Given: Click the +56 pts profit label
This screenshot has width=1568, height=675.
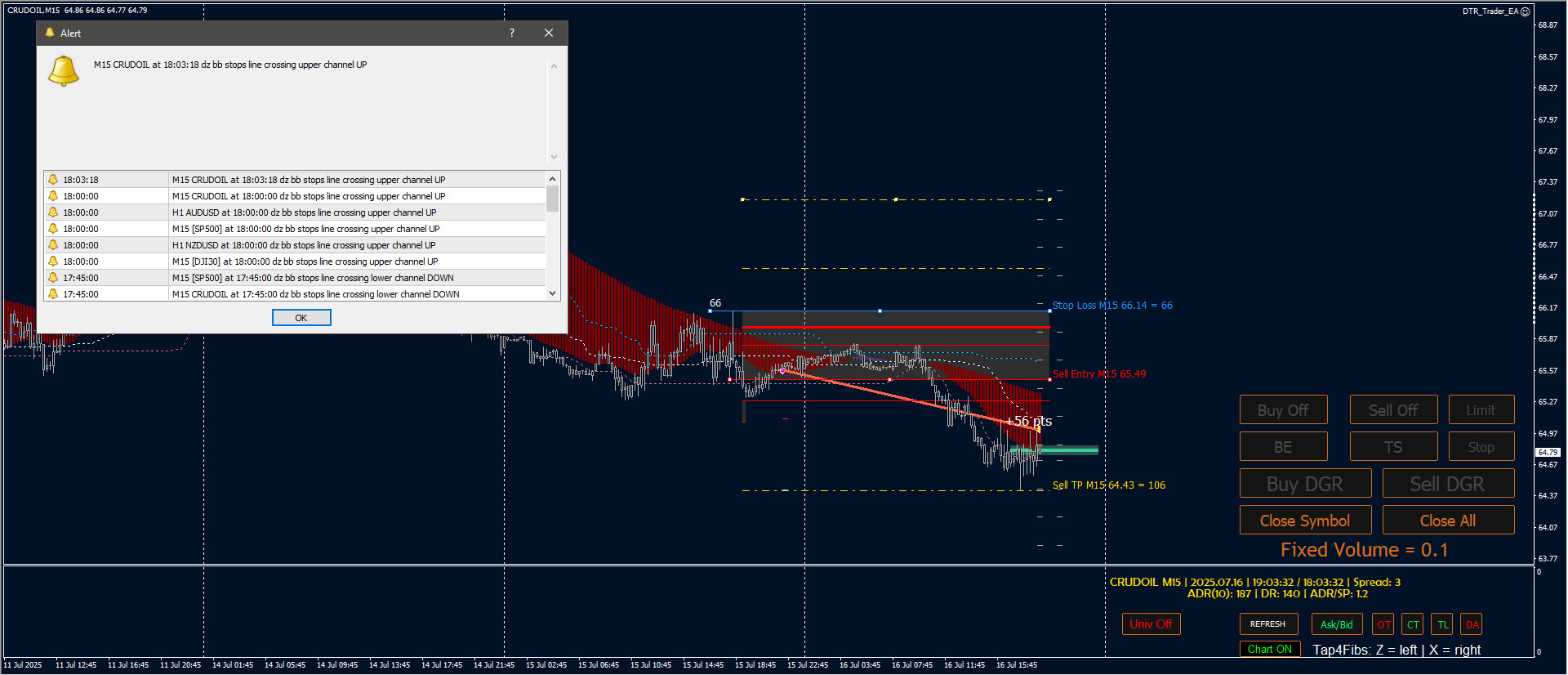Looking at the screenshot, I should pyautogui.click(x=1029, y=421).
